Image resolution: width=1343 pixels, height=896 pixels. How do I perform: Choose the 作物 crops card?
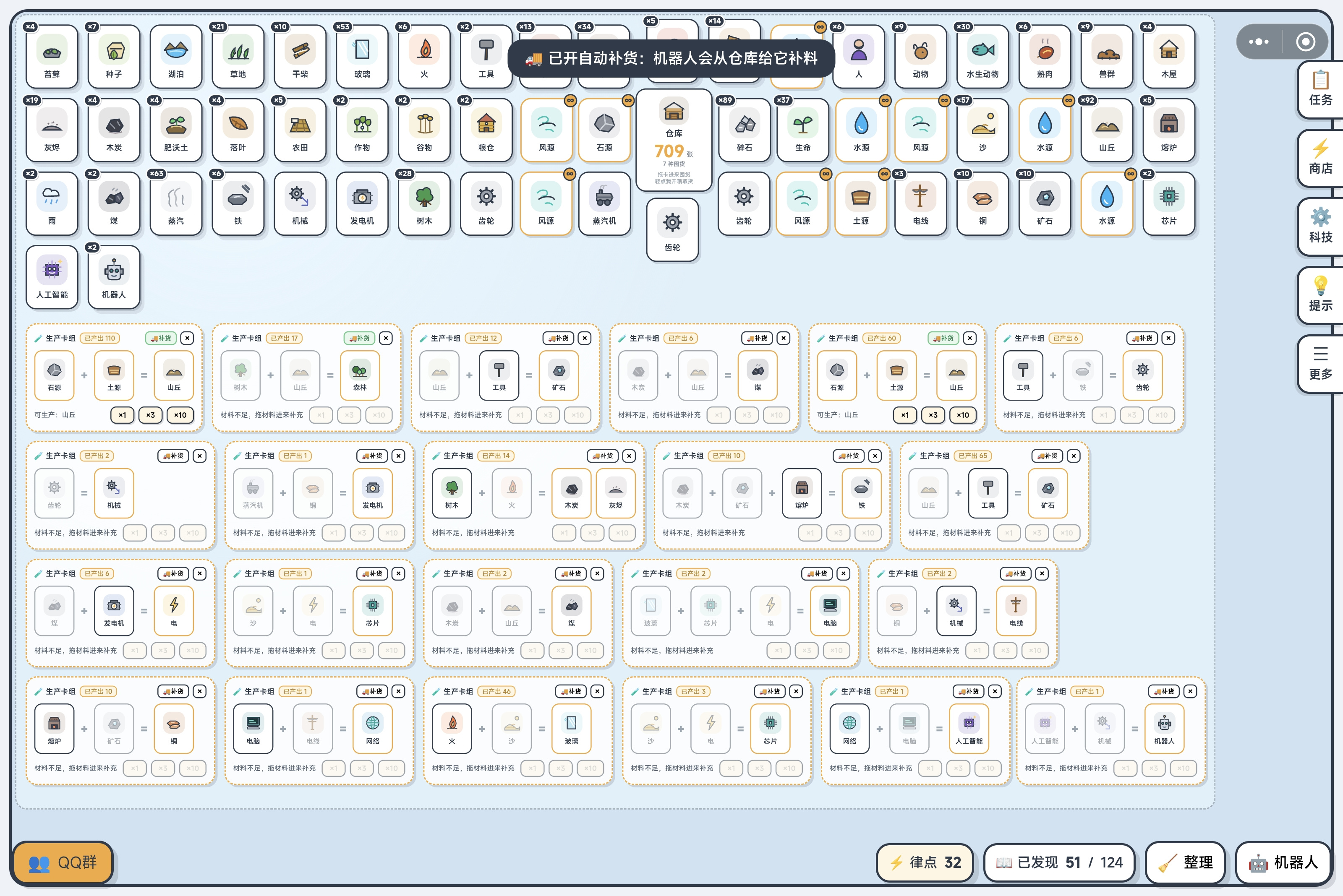(362, 130)
